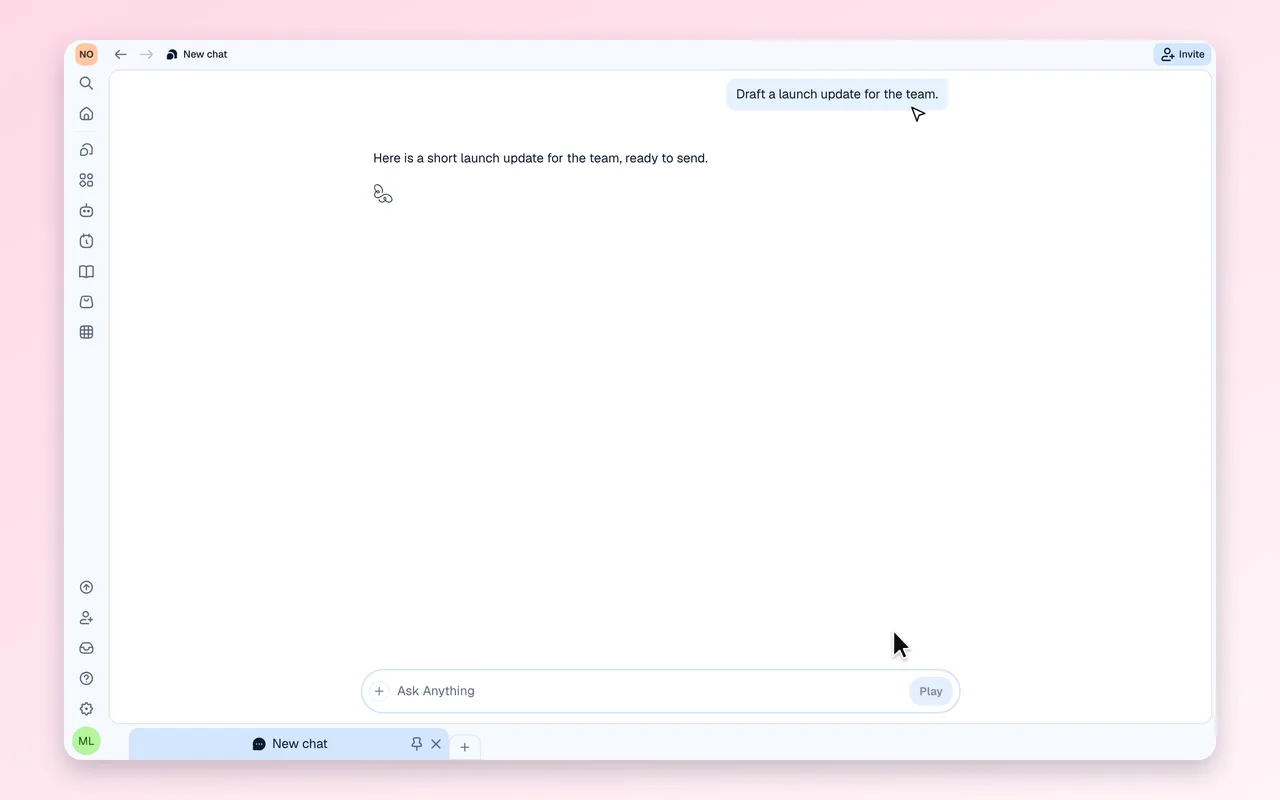The width and height of the screenshot is (1280, 800).
Task: Open the search icon in sidebar
Action: tap(86, 84)
